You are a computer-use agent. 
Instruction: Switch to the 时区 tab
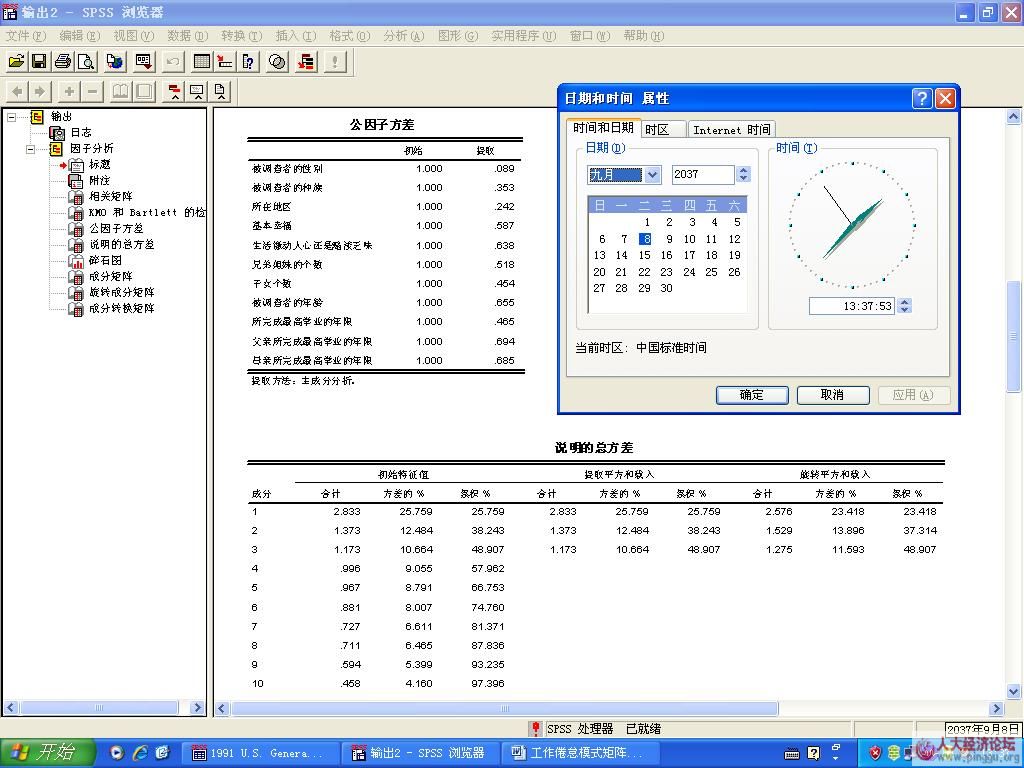point(662,129)
